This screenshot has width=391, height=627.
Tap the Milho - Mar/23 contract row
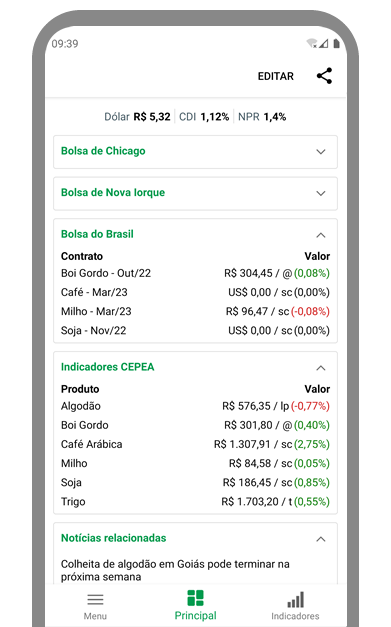[195, 312]
